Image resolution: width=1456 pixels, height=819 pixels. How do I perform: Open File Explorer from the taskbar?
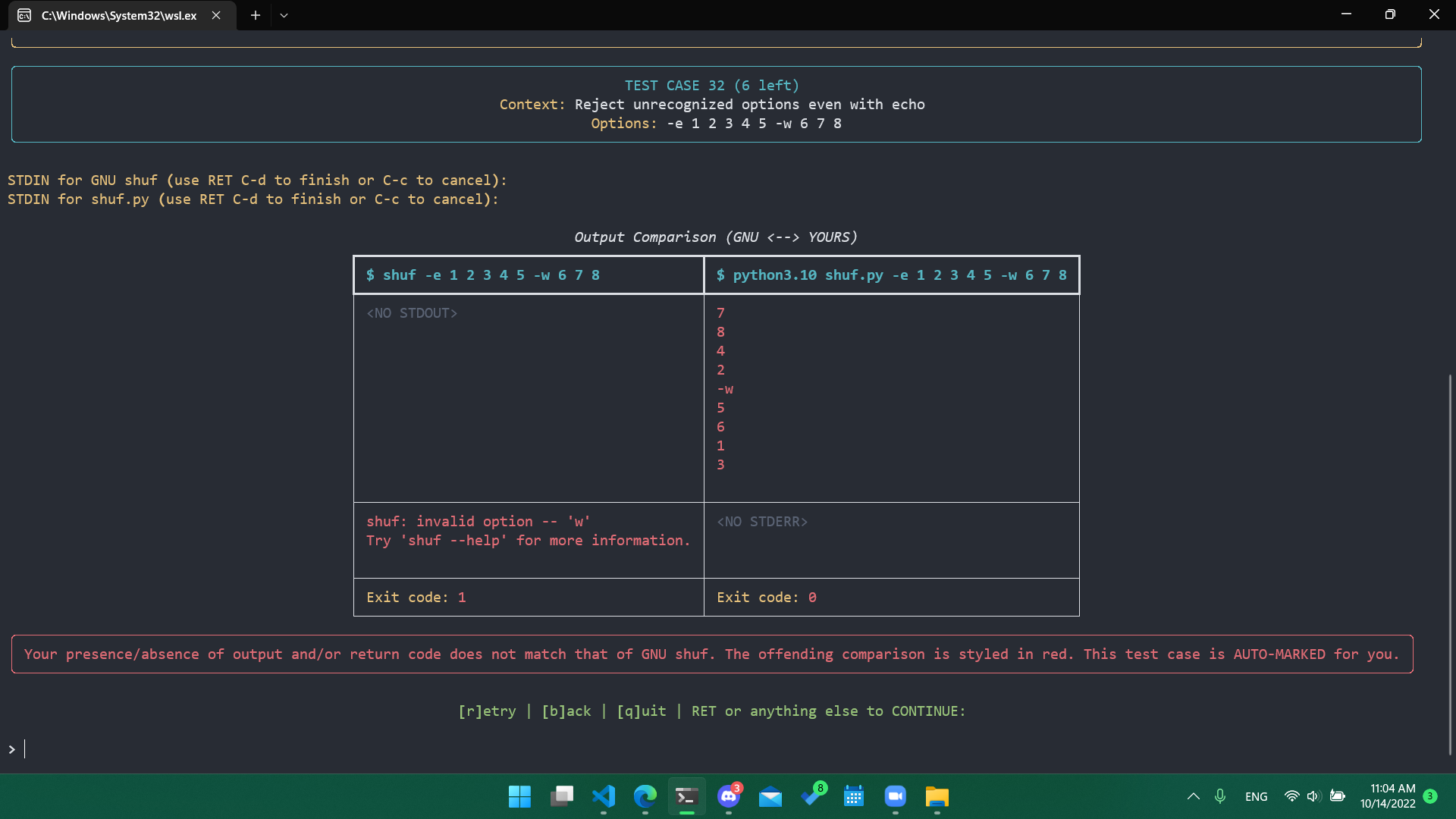pyautogui.click(x=937, y=796)
